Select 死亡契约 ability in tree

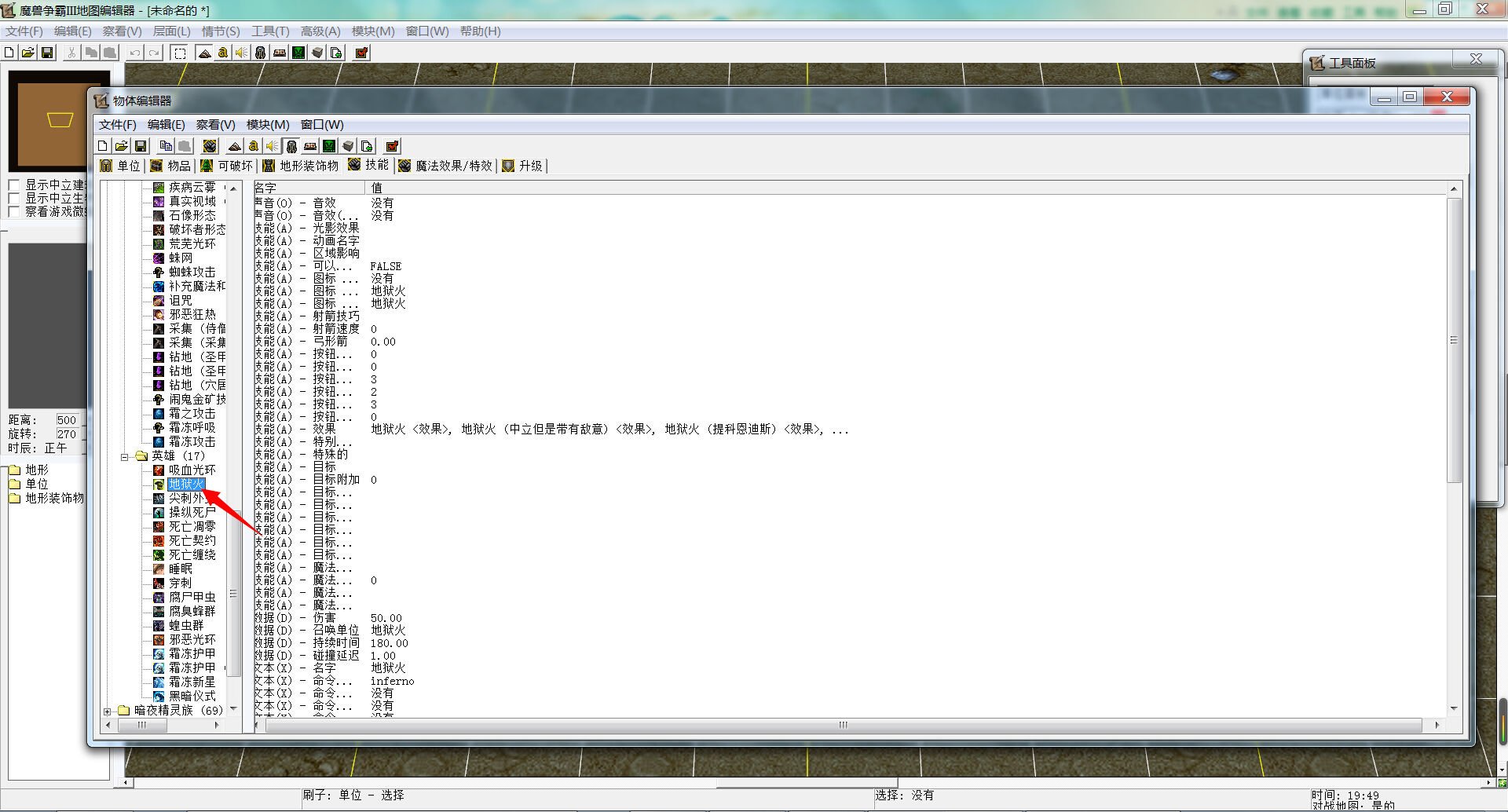click(x=192, y=541)
